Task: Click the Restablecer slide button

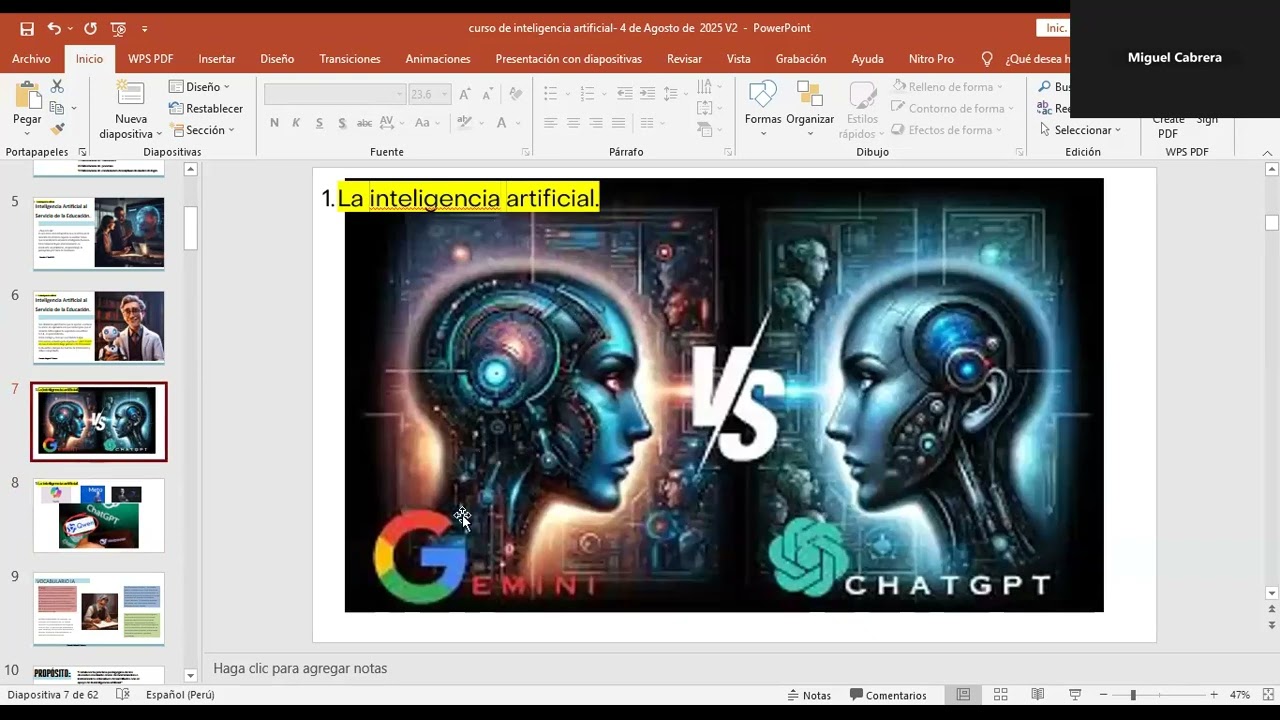Action: click(x=206, y=108)
